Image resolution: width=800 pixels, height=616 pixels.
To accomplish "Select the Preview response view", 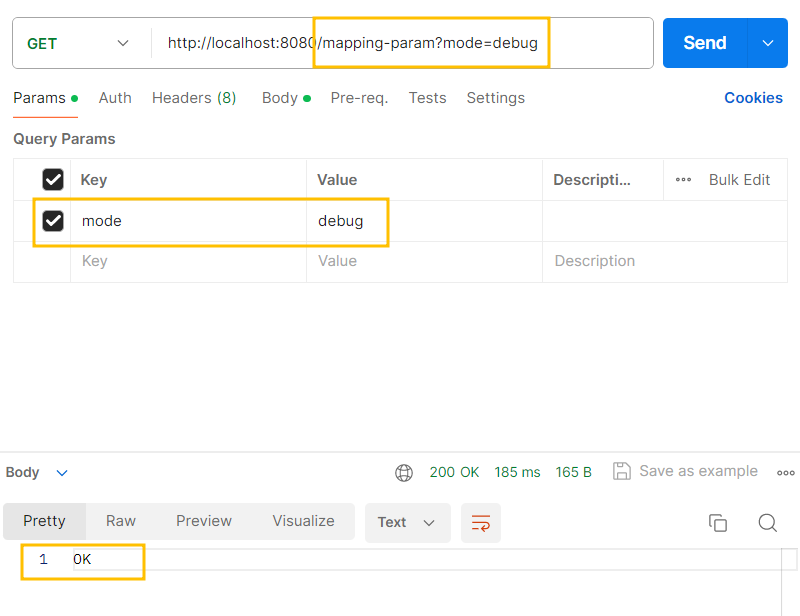I will pos(204,521).
